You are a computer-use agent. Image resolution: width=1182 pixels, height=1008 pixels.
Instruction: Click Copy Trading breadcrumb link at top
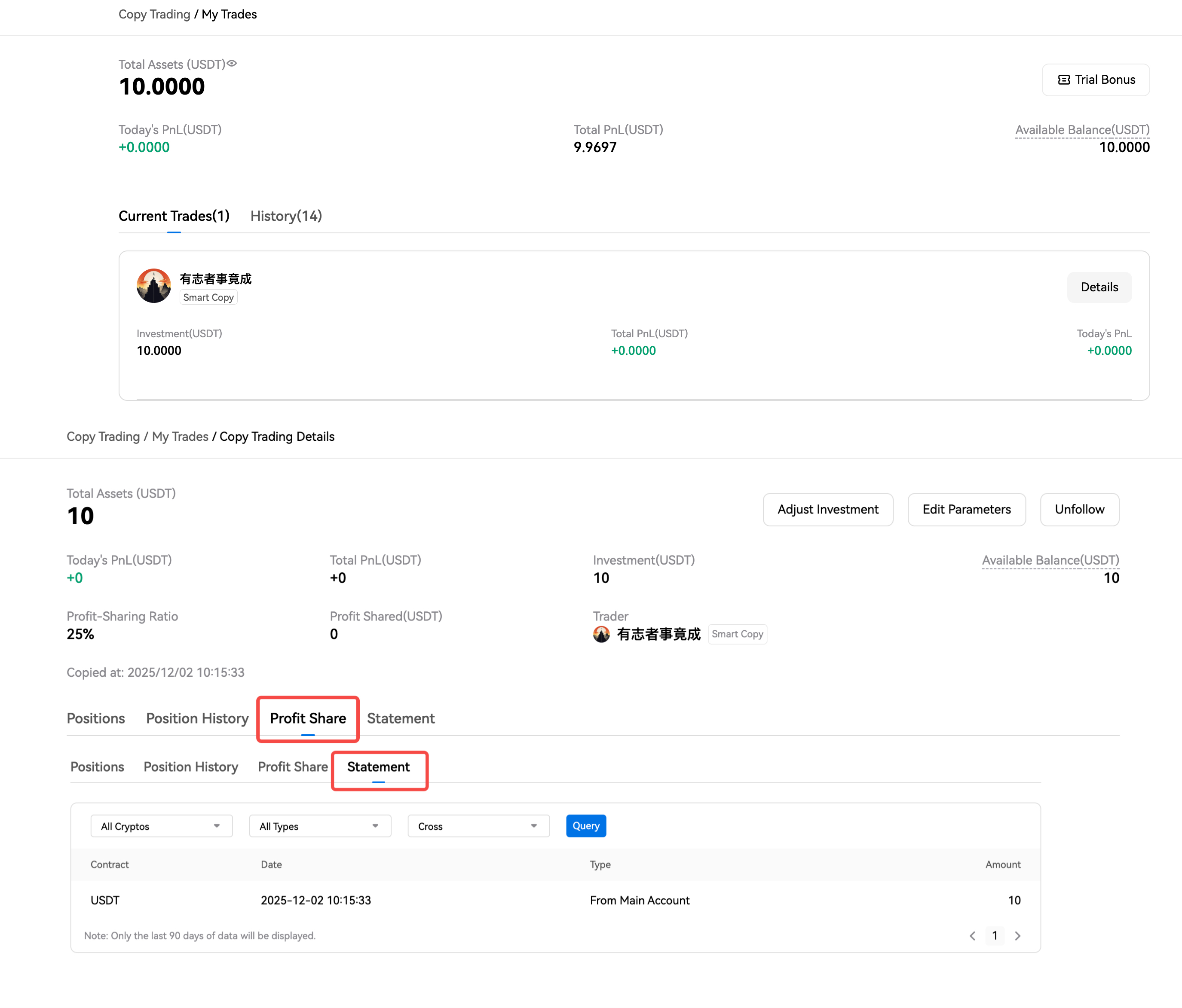(x=154, y=14)
